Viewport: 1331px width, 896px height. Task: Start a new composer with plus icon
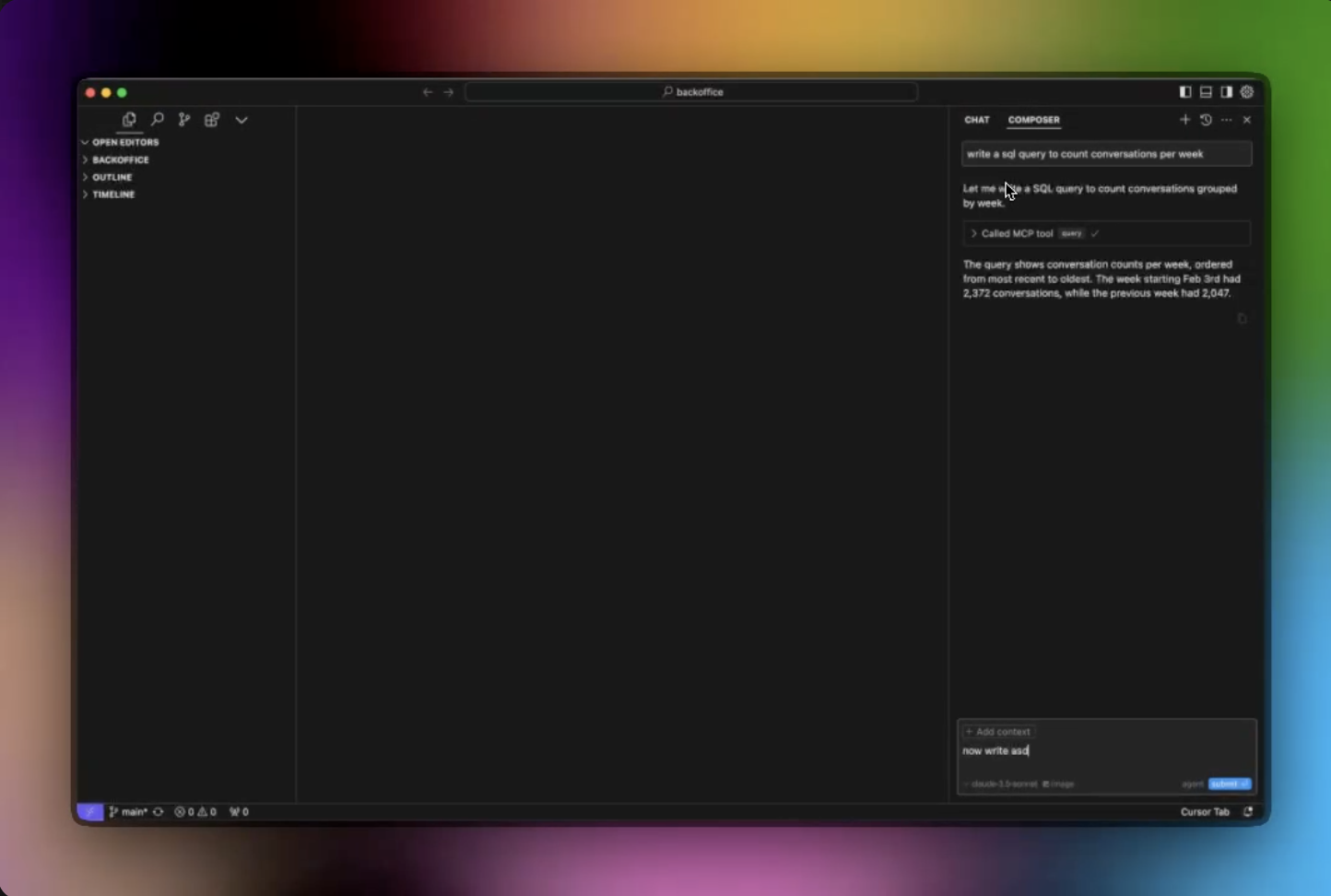[x=1184, y=120]
